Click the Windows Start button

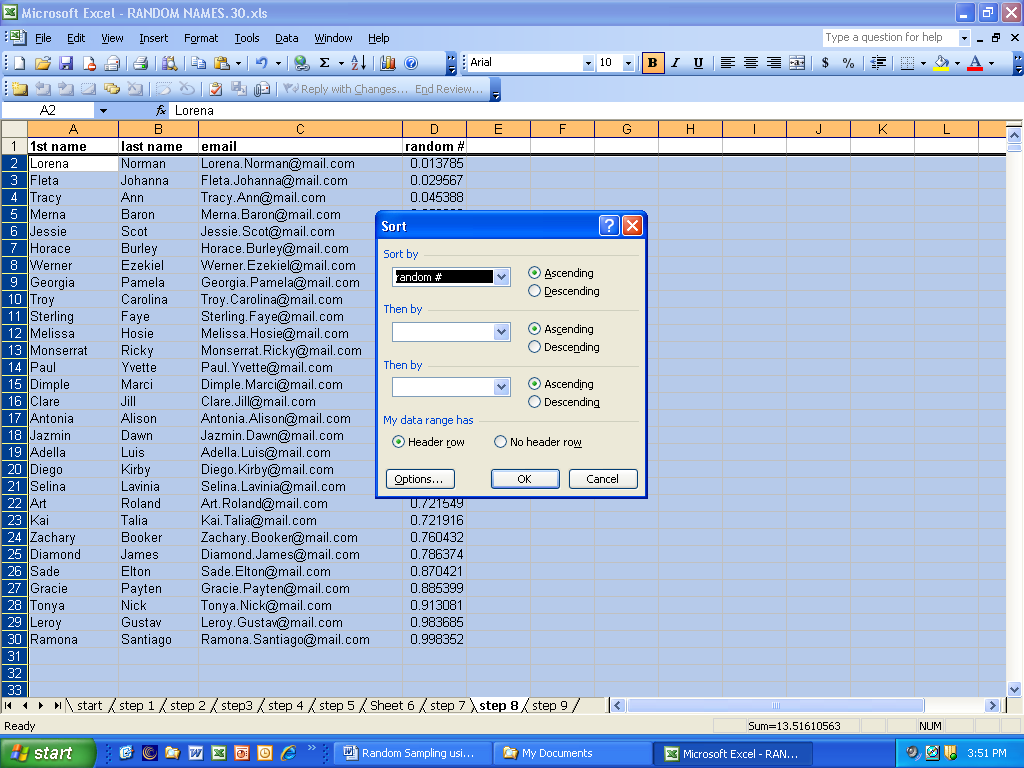48,753
